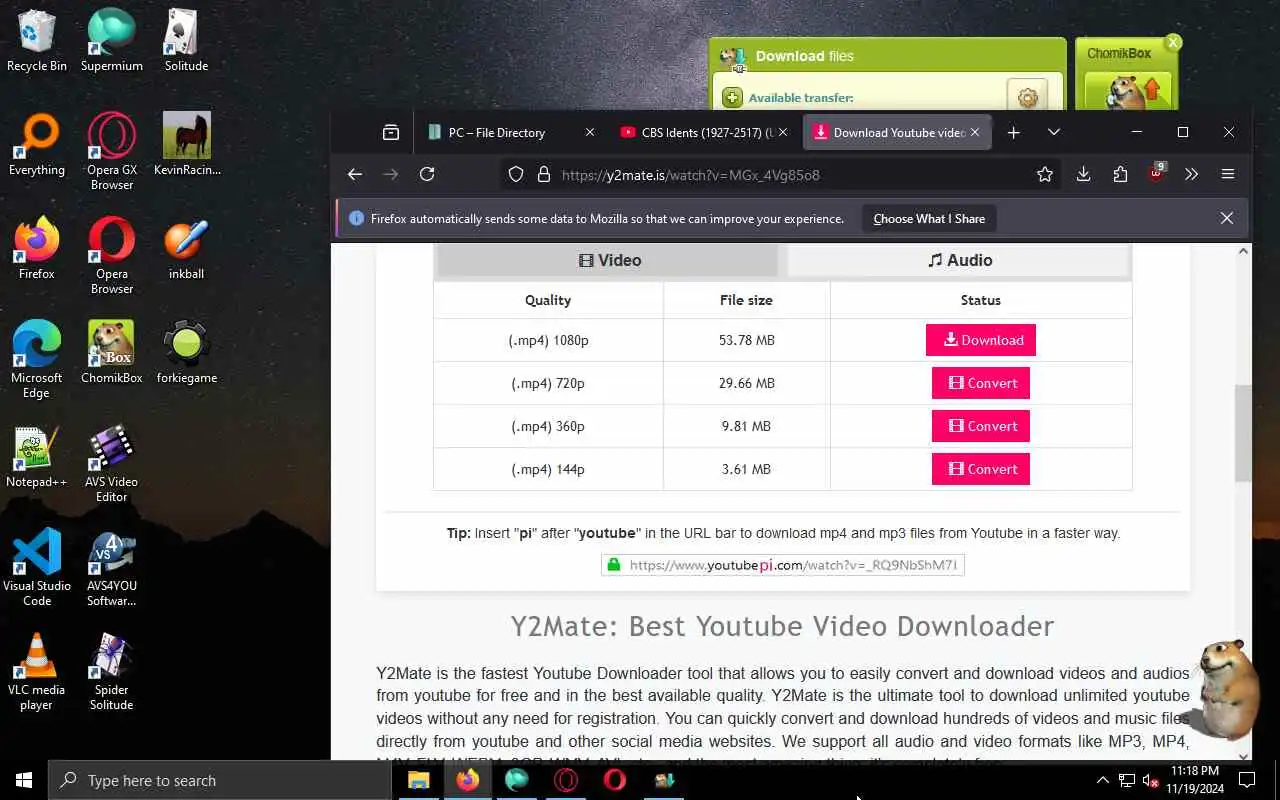
Task: Open the Everything search desktop icon
Action: click(x=37, y=145)
